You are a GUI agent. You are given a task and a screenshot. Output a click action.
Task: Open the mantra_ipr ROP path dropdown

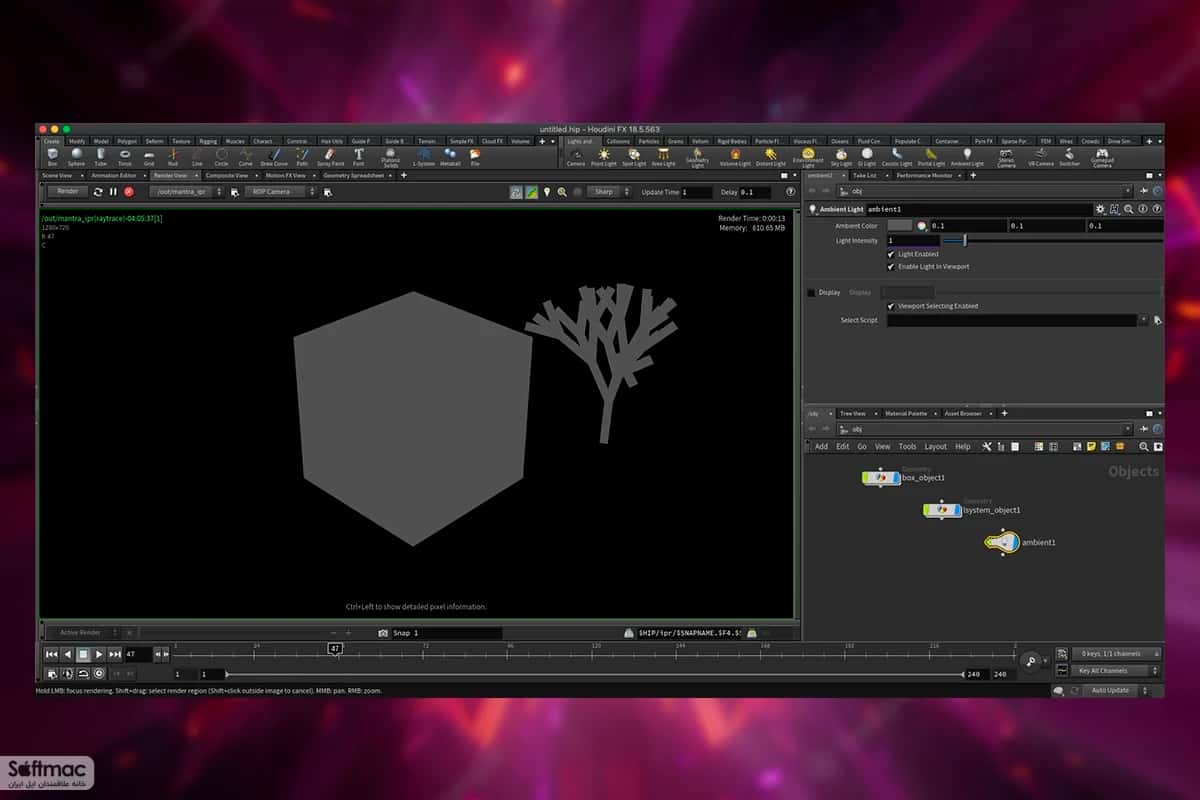[187, 191]
